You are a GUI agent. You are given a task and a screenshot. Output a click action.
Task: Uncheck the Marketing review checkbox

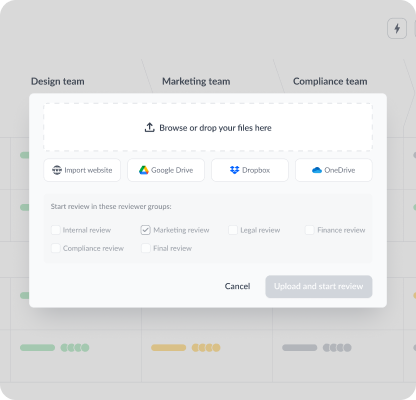point(145,230)
